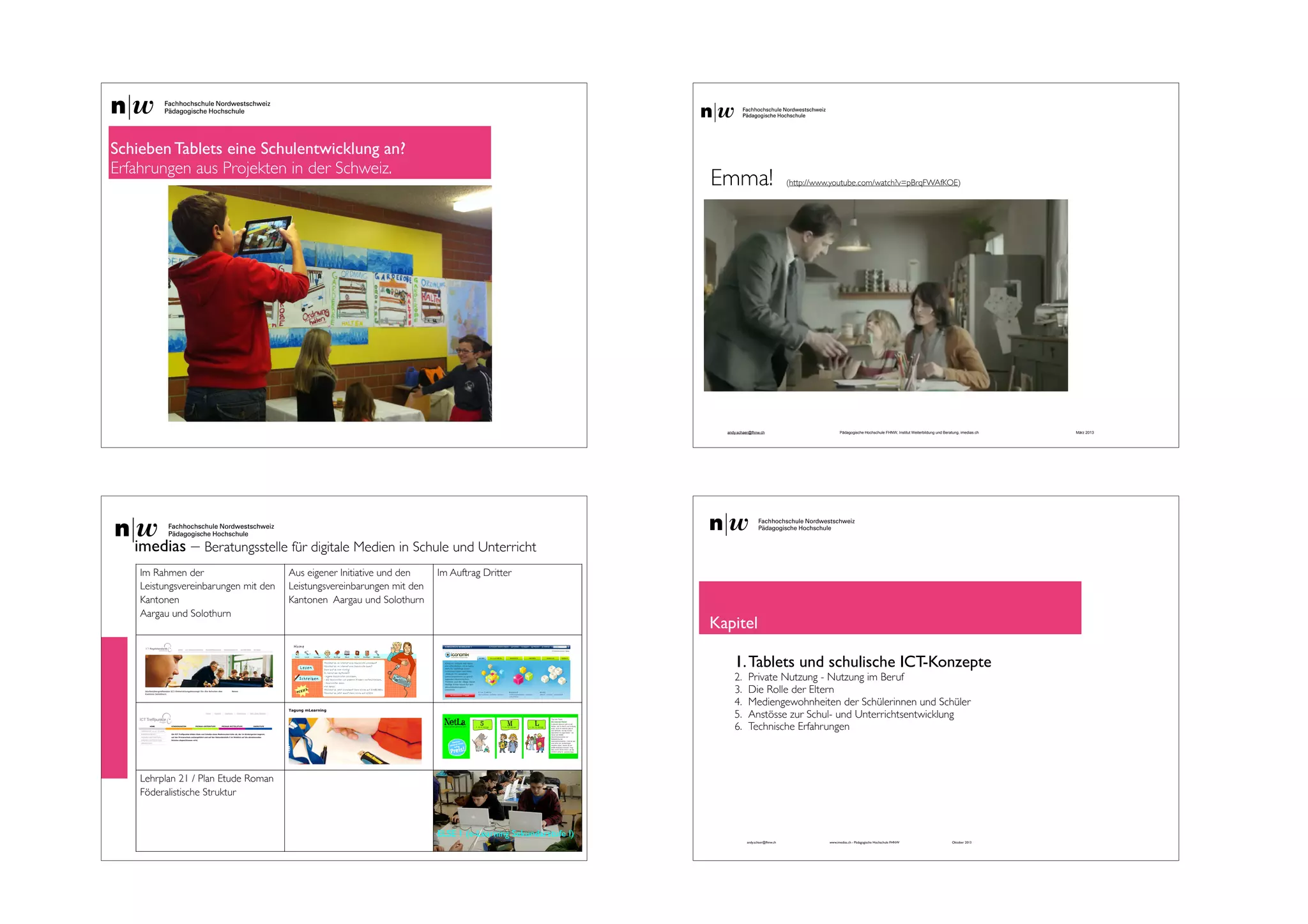The height and width of the screenshot is (924, 1308).
Task: Select the iconomix website thumbnail
Action: pos(506,672)
